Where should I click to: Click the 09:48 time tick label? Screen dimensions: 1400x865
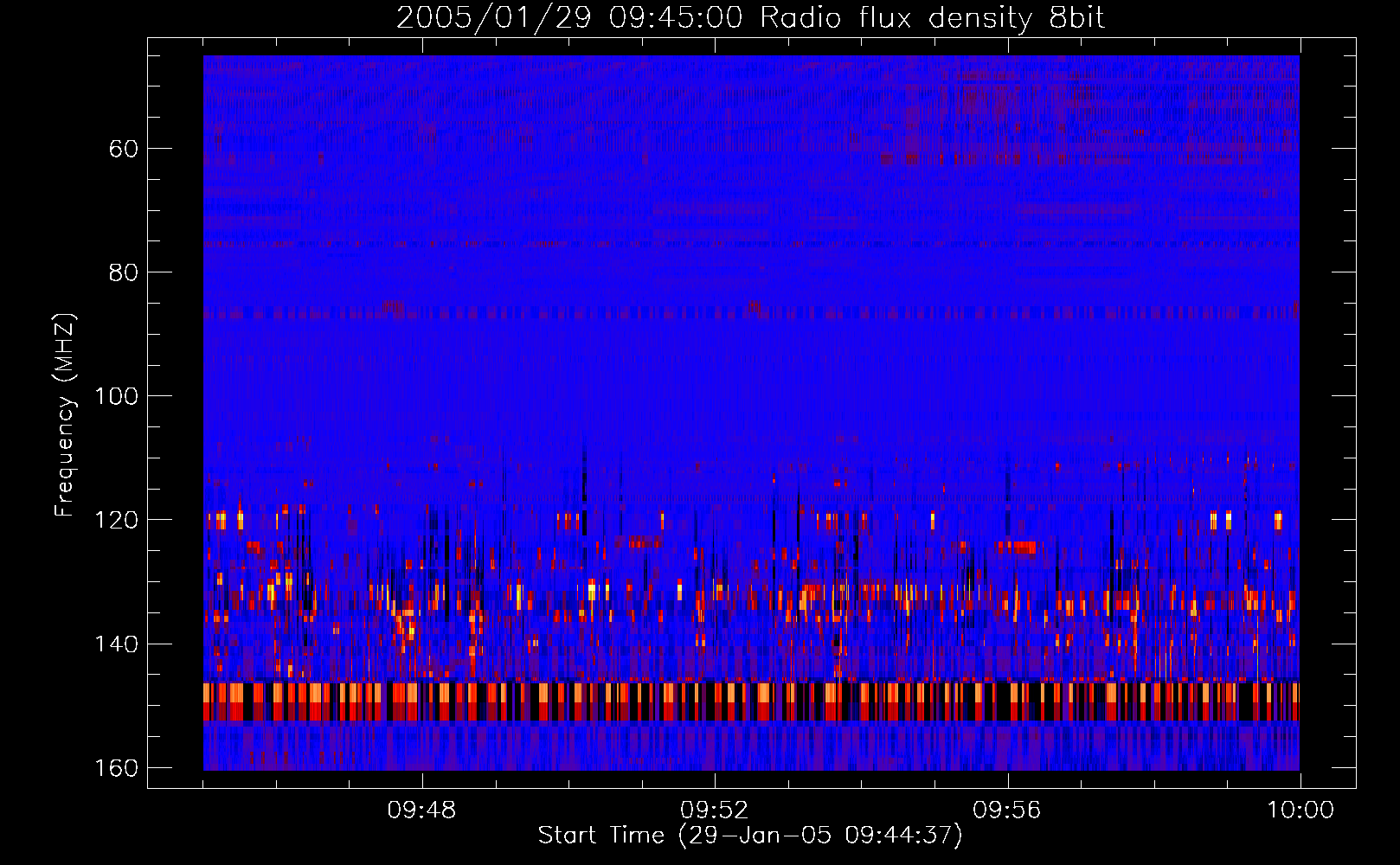421,811
